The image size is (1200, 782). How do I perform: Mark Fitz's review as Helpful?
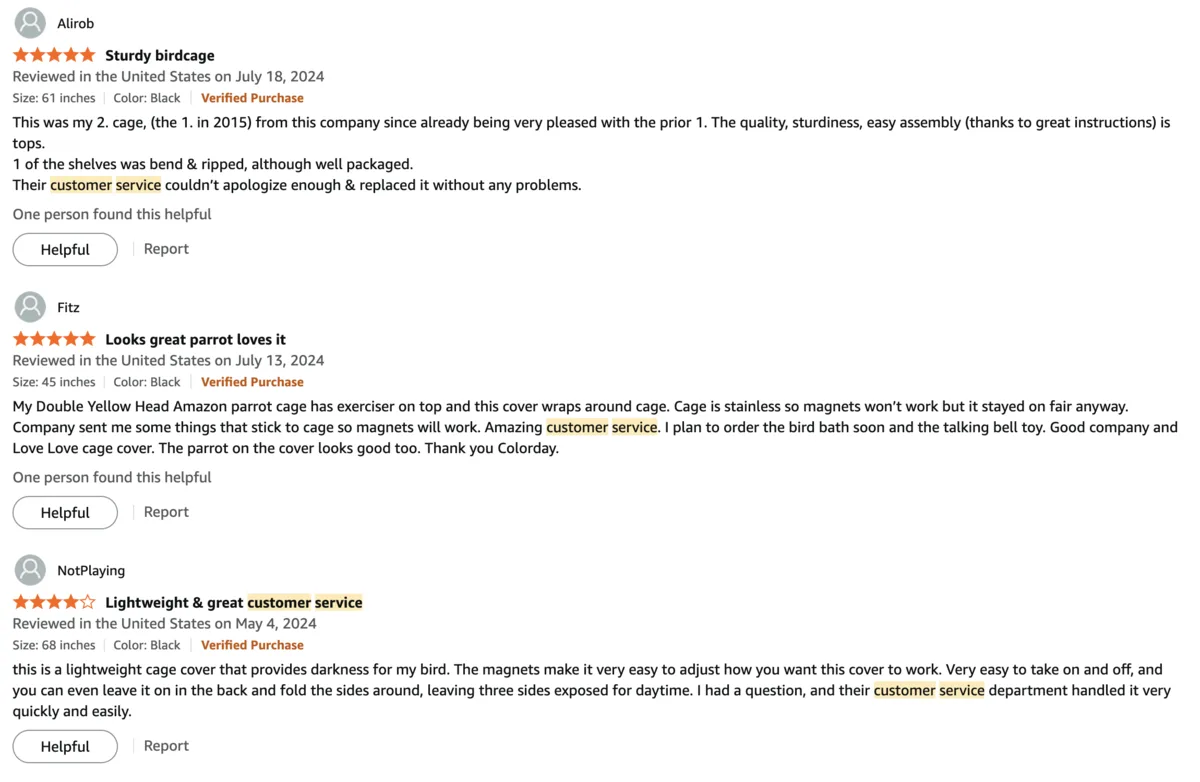tap(64, 512)
